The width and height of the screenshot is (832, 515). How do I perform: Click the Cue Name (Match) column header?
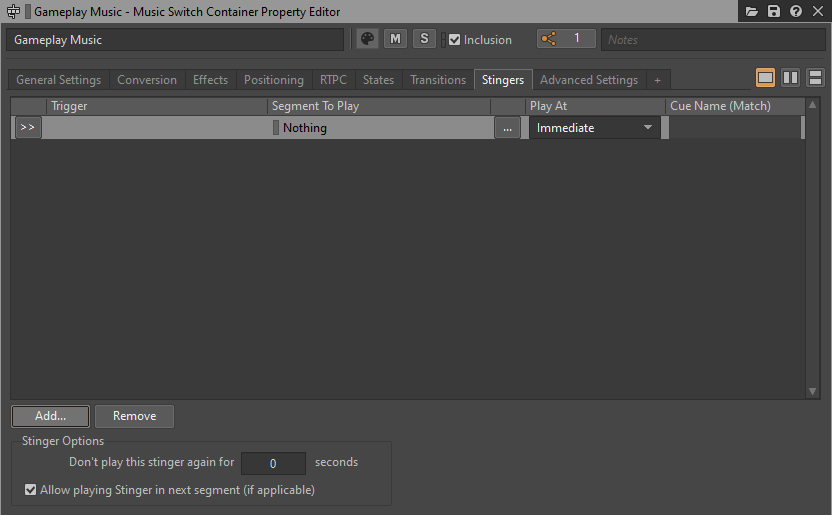(x=735, y=106)
